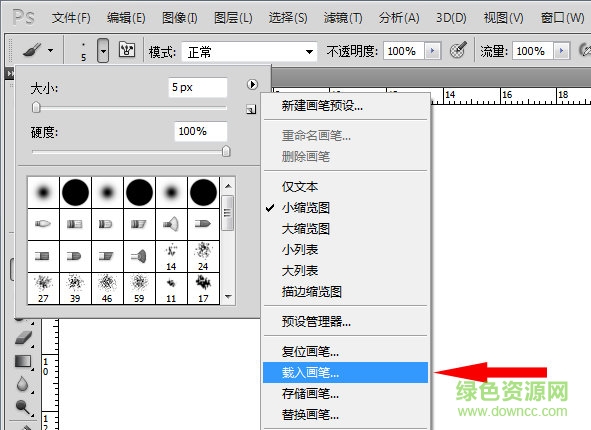The width and height of the screenshot is (591, 430).
Task: Click the brush list scroll down arrow
Action: pos(228,297)
